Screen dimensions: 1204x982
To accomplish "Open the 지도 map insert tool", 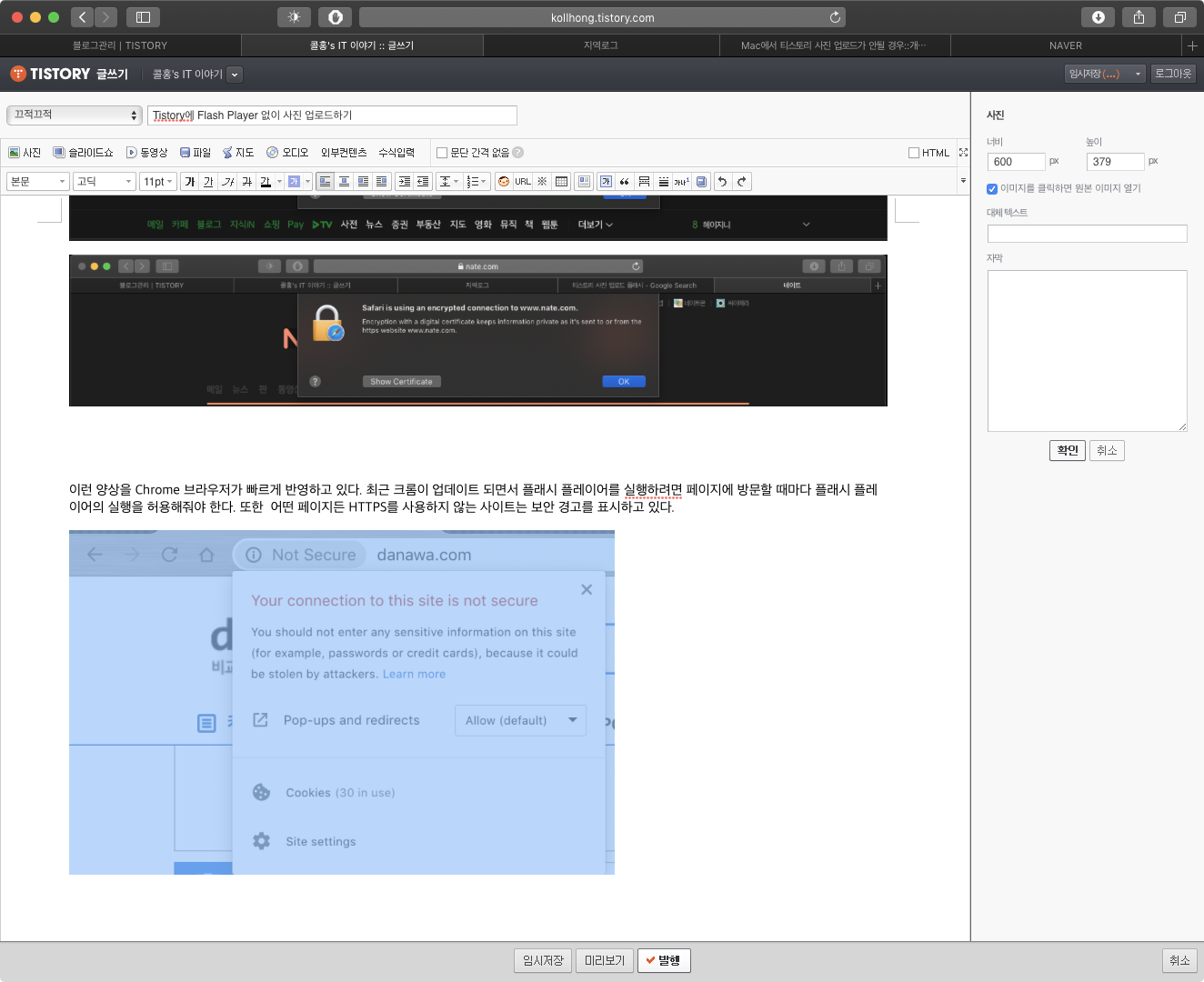I will tap(238, 153).
